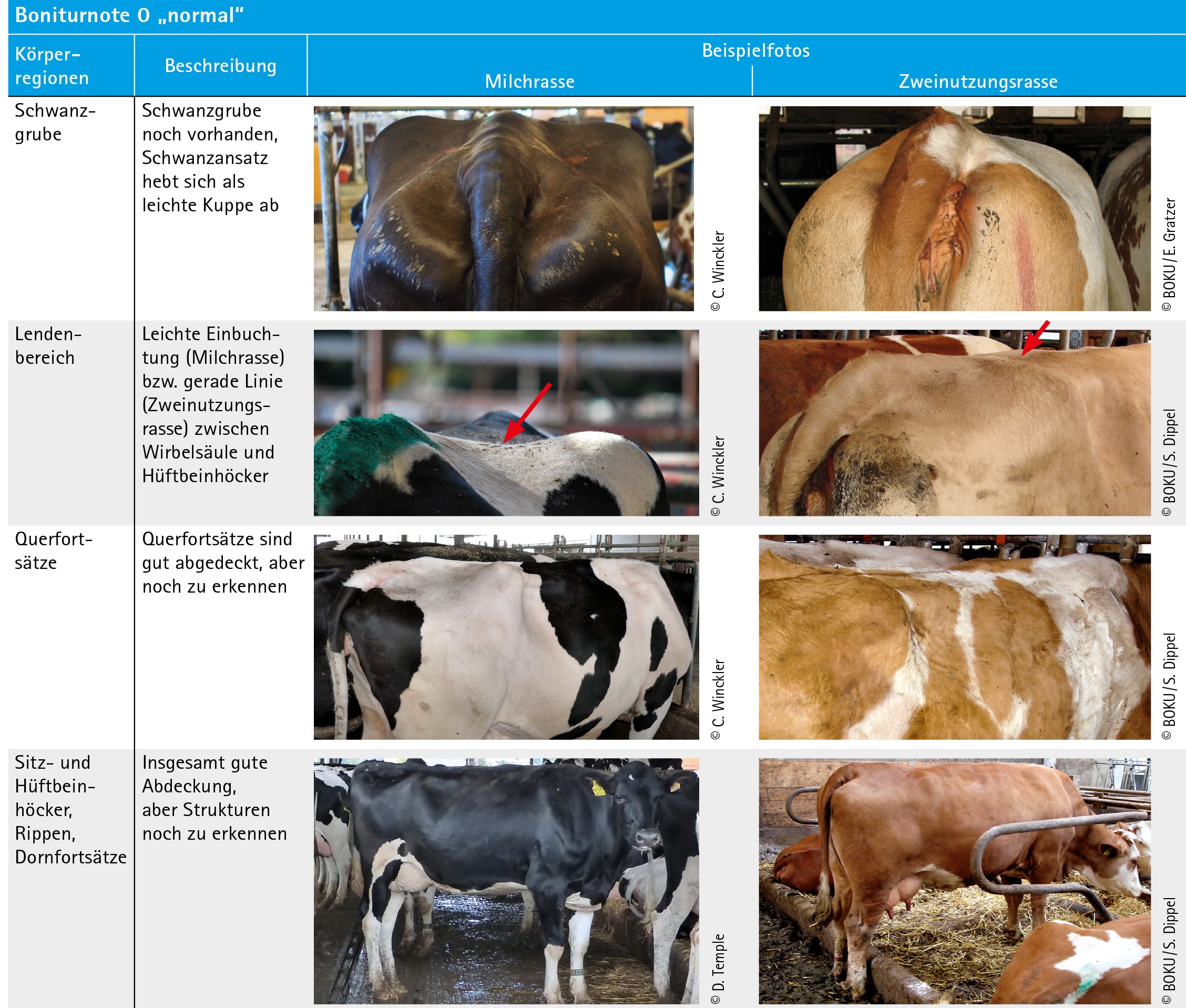Click the red arrow in the Milchrasse loin photo

527,413
